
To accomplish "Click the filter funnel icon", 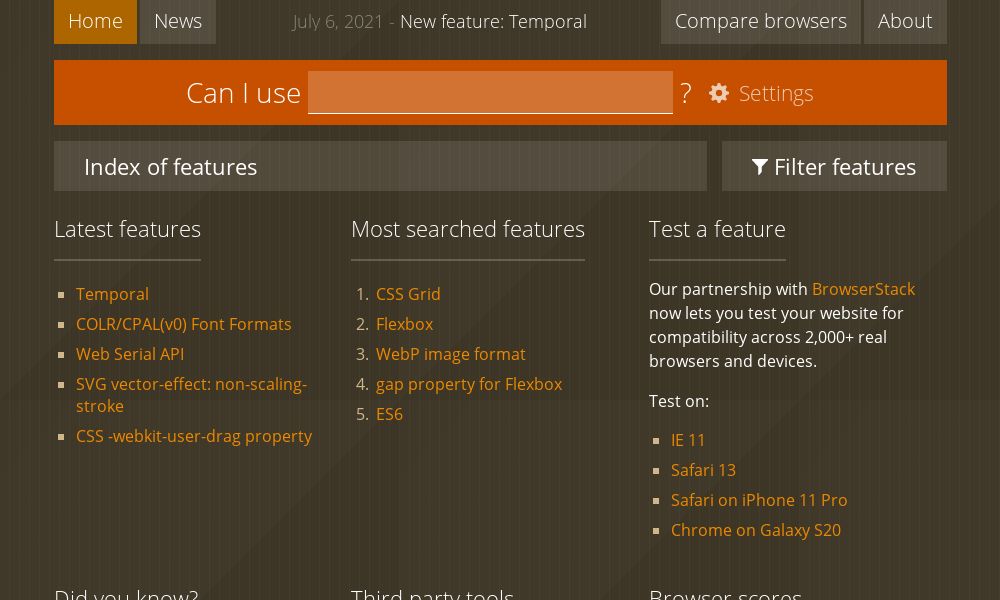I will [x=760, y=167].
